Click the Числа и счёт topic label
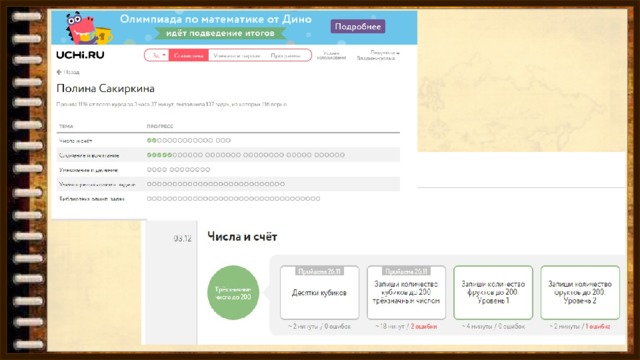This screenshot has height=360, width=640. tap(76, 141)
